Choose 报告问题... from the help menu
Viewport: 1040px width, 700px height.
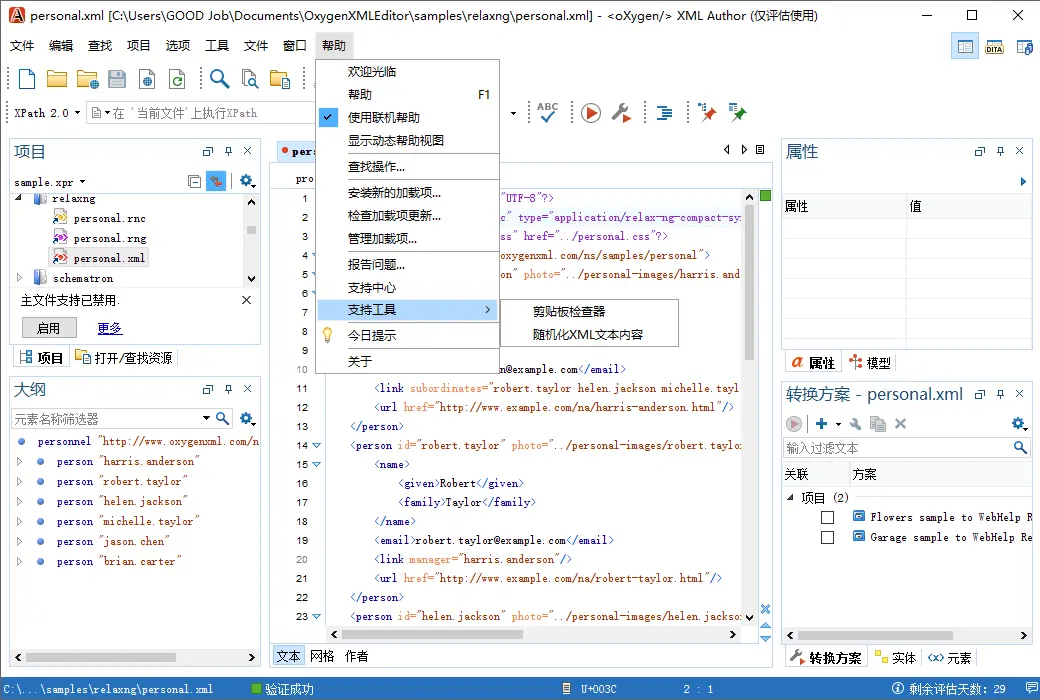[408, 264]
